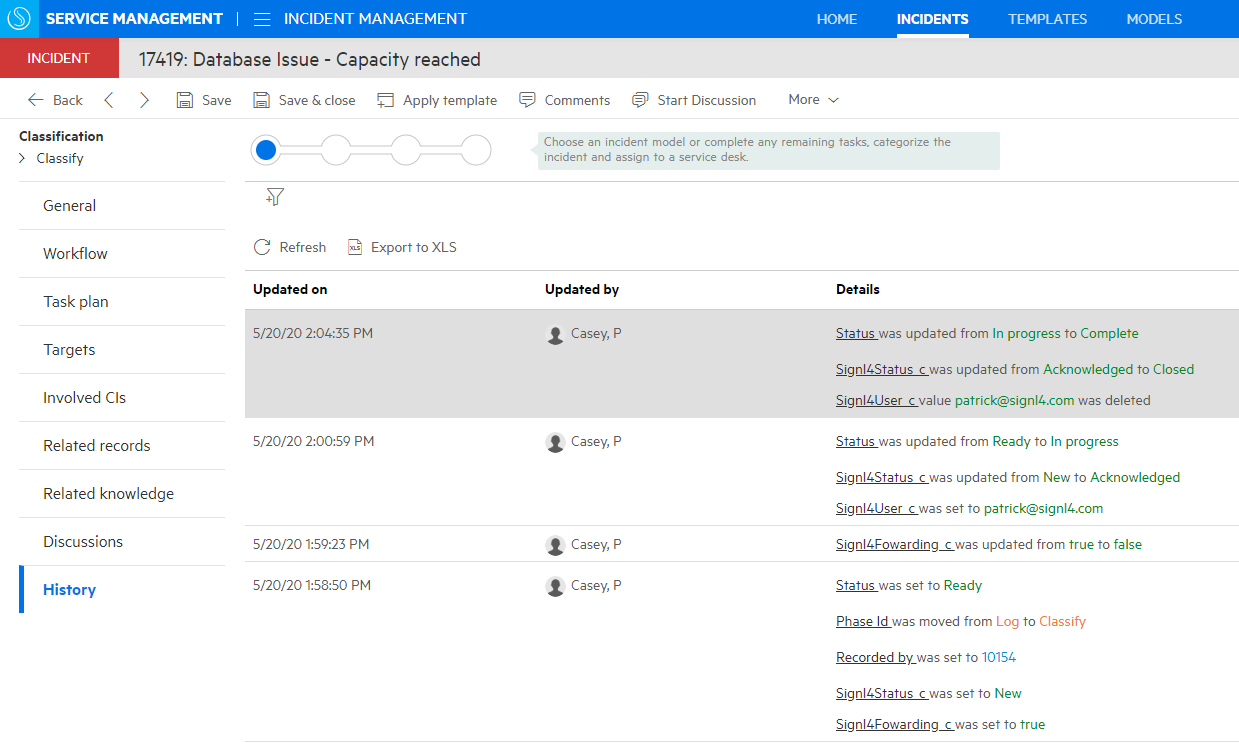
Task: Go to next record arrow
Action: point(145,100)
